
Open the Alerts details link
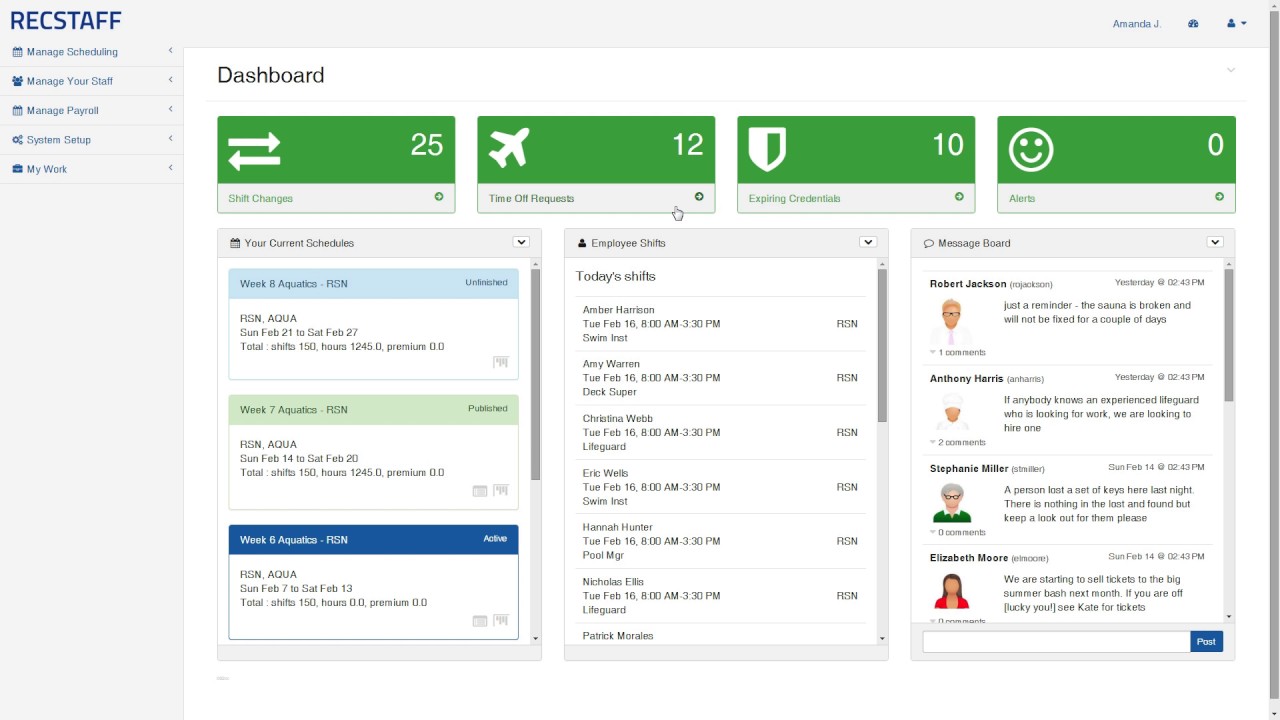pyautogui.click(x=1116, y=198)
